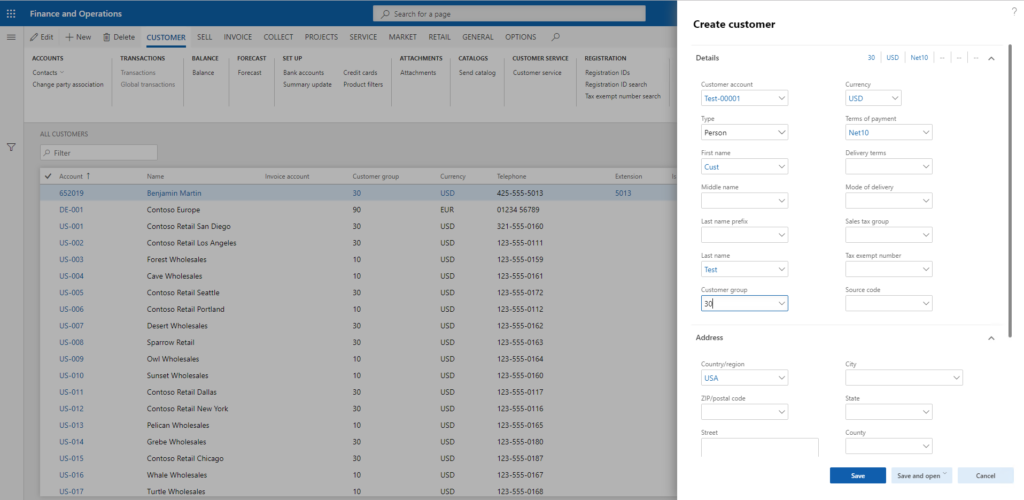Click the Cancel button
The width and height of the screenshot is (1024, 500).
tap(985, 476)
